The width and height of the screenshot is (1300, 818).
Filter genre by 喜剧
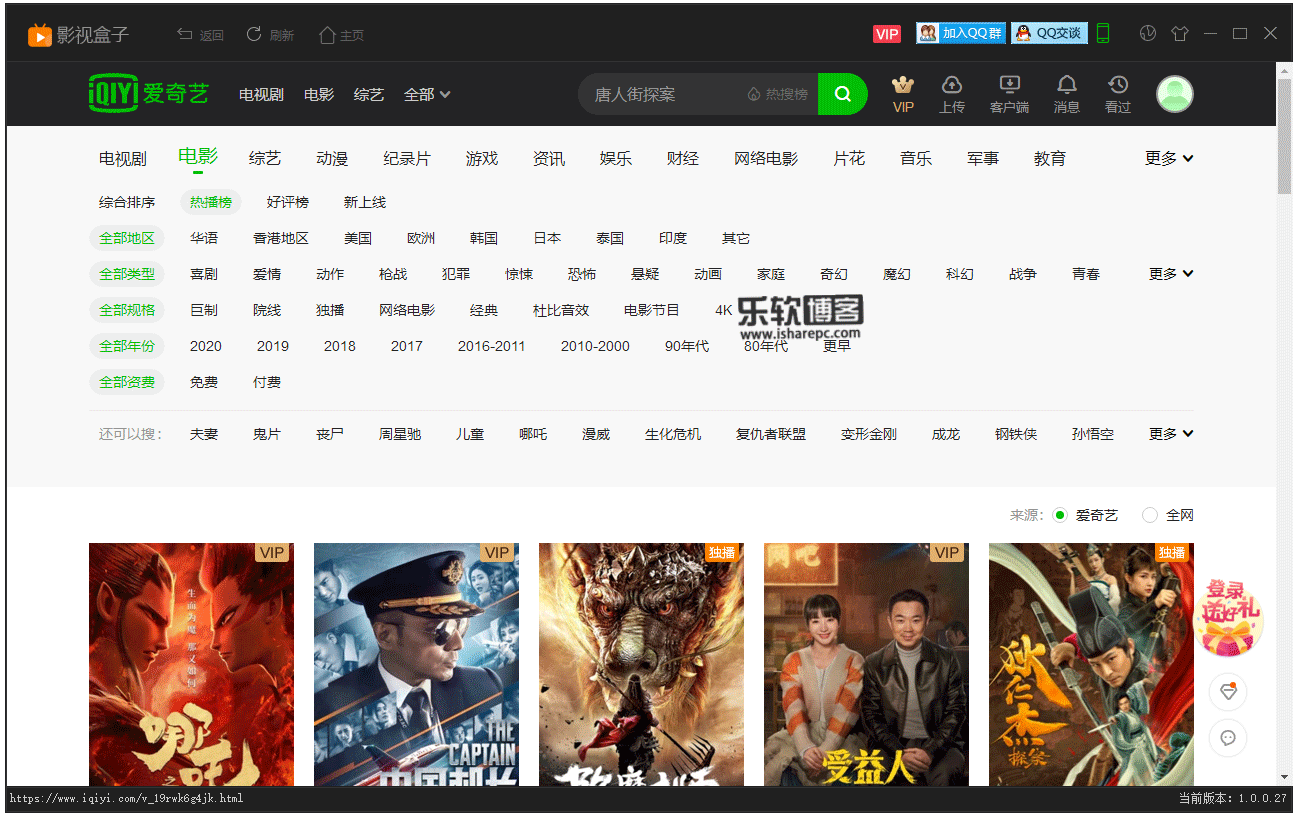point(204,274)
